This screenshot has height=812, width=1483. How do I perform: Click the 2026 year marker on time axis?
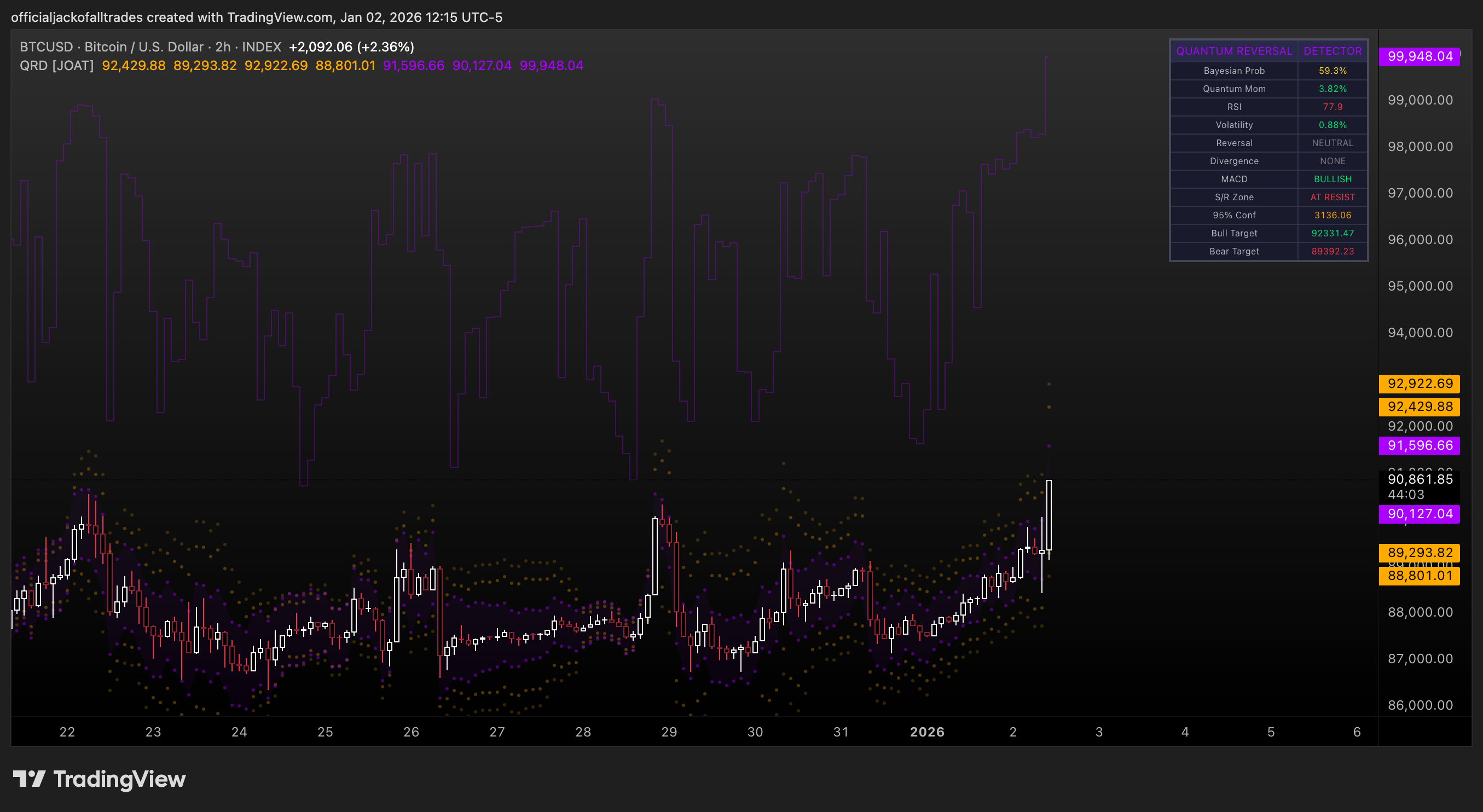click(x=927, y=732)
